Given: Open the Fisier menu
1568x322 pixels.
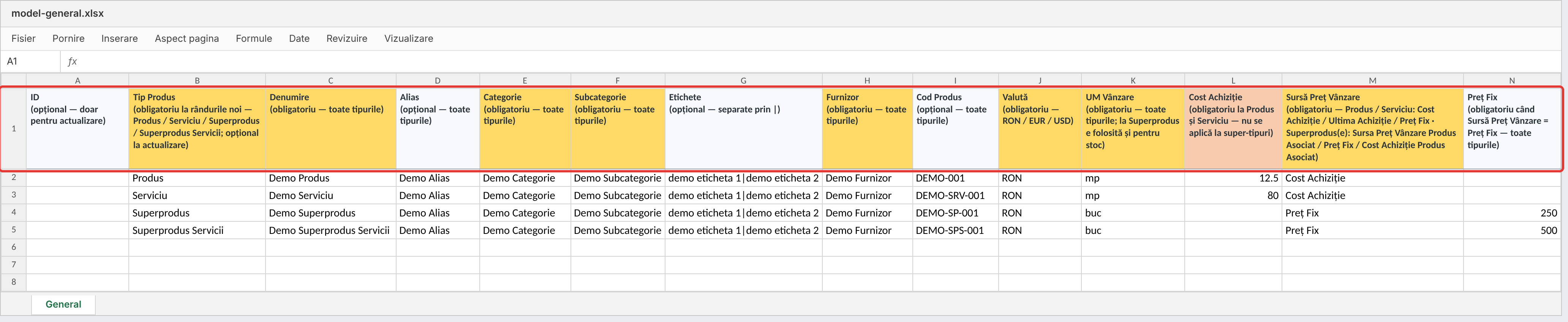Looking at the screenshot, I should (x=23, y=38).
